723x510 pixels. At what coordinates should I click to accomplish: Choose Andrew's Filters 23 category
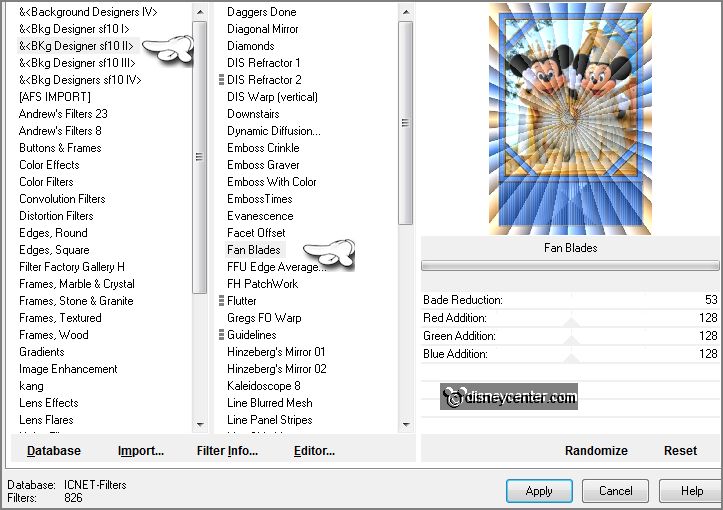tap(63, 114)
